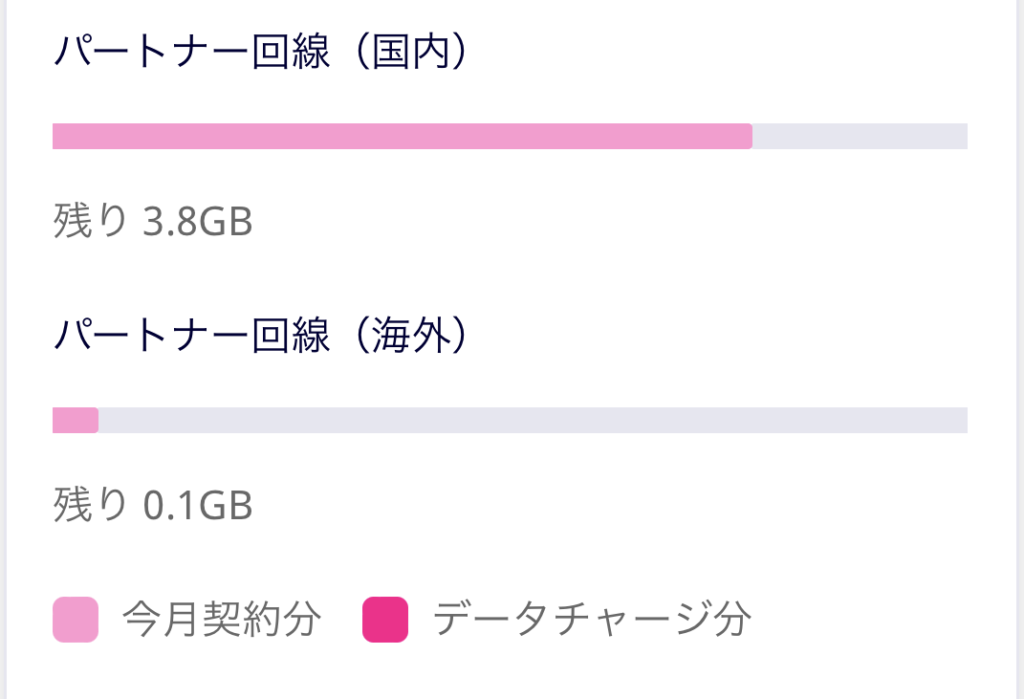
Task: Select the データチャージ分 legend label
Action: 592,619
